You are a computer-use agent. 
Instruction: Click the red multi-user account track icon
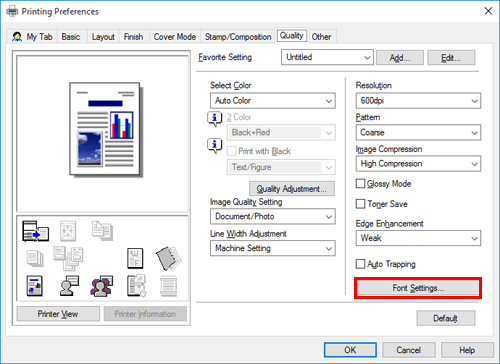coord(101,286)
